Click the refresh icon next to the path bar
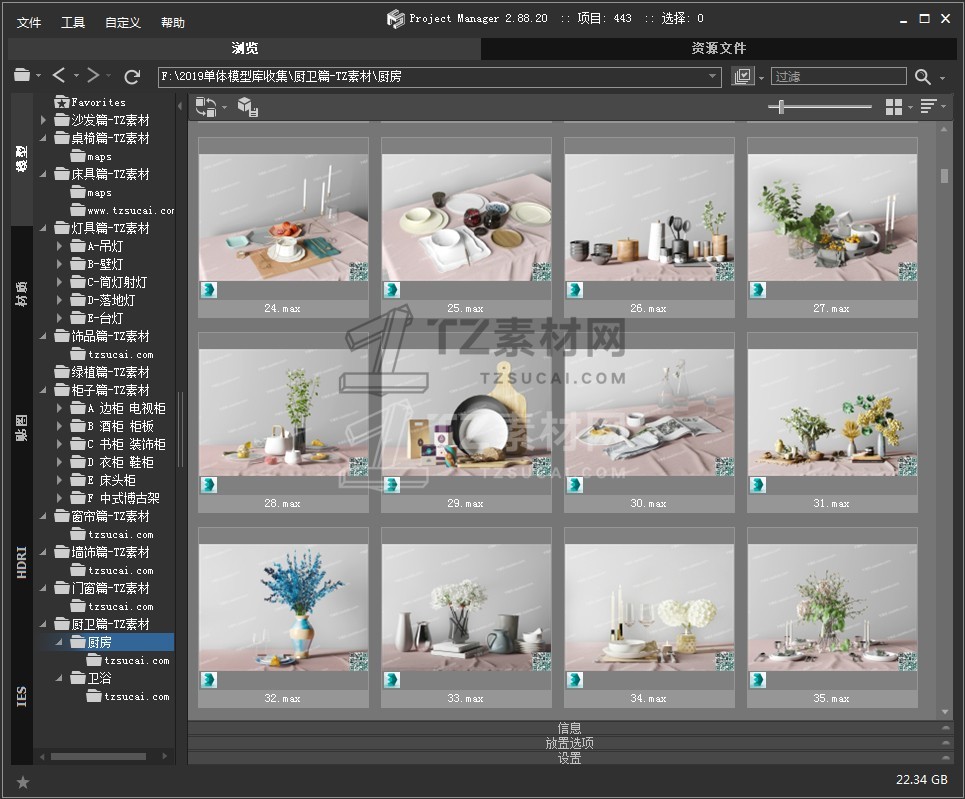965x799 pixels. point(132,76)
